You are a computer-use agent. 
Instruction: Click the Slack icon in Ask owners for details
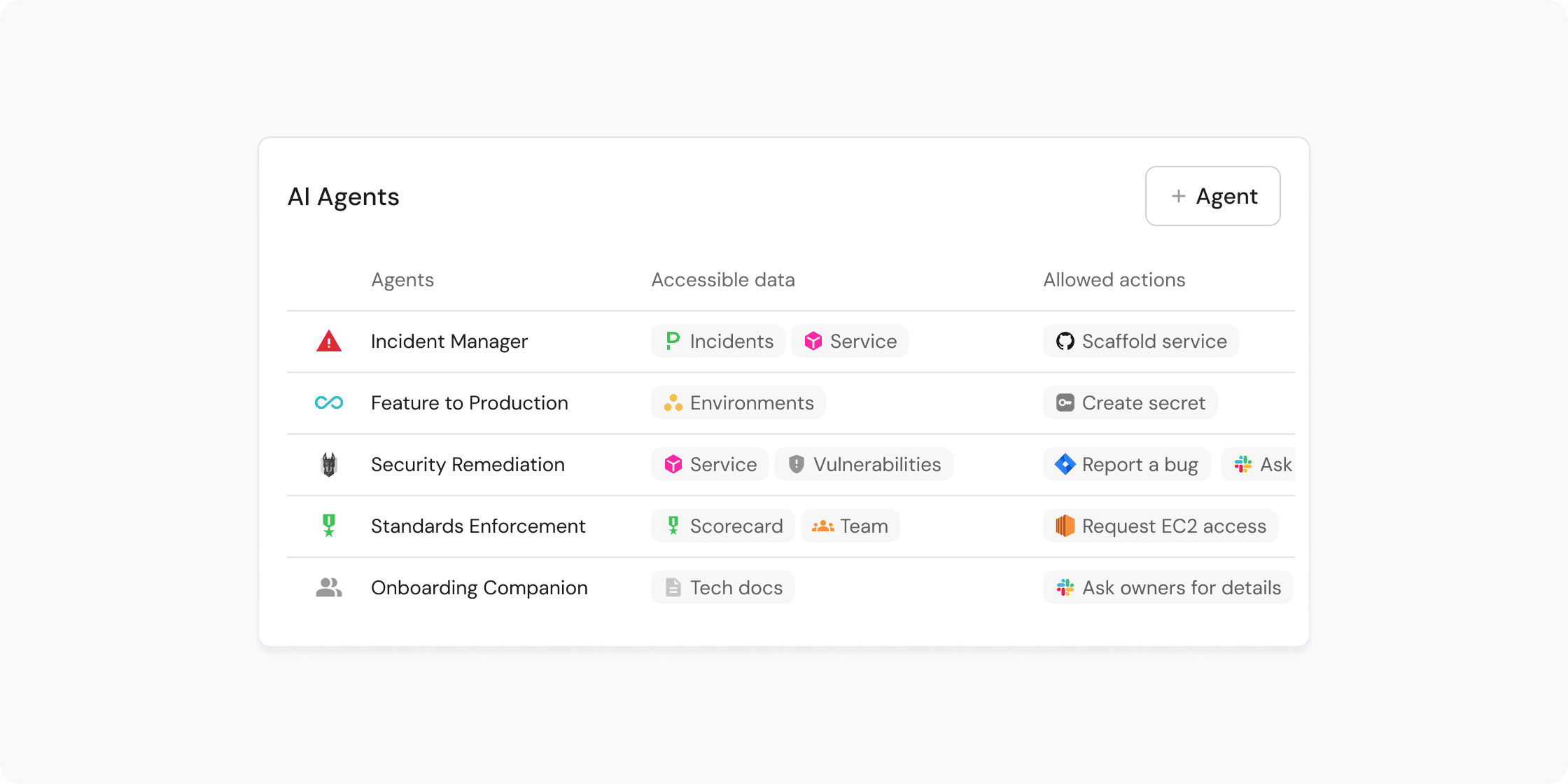[x=1065, y=587]
